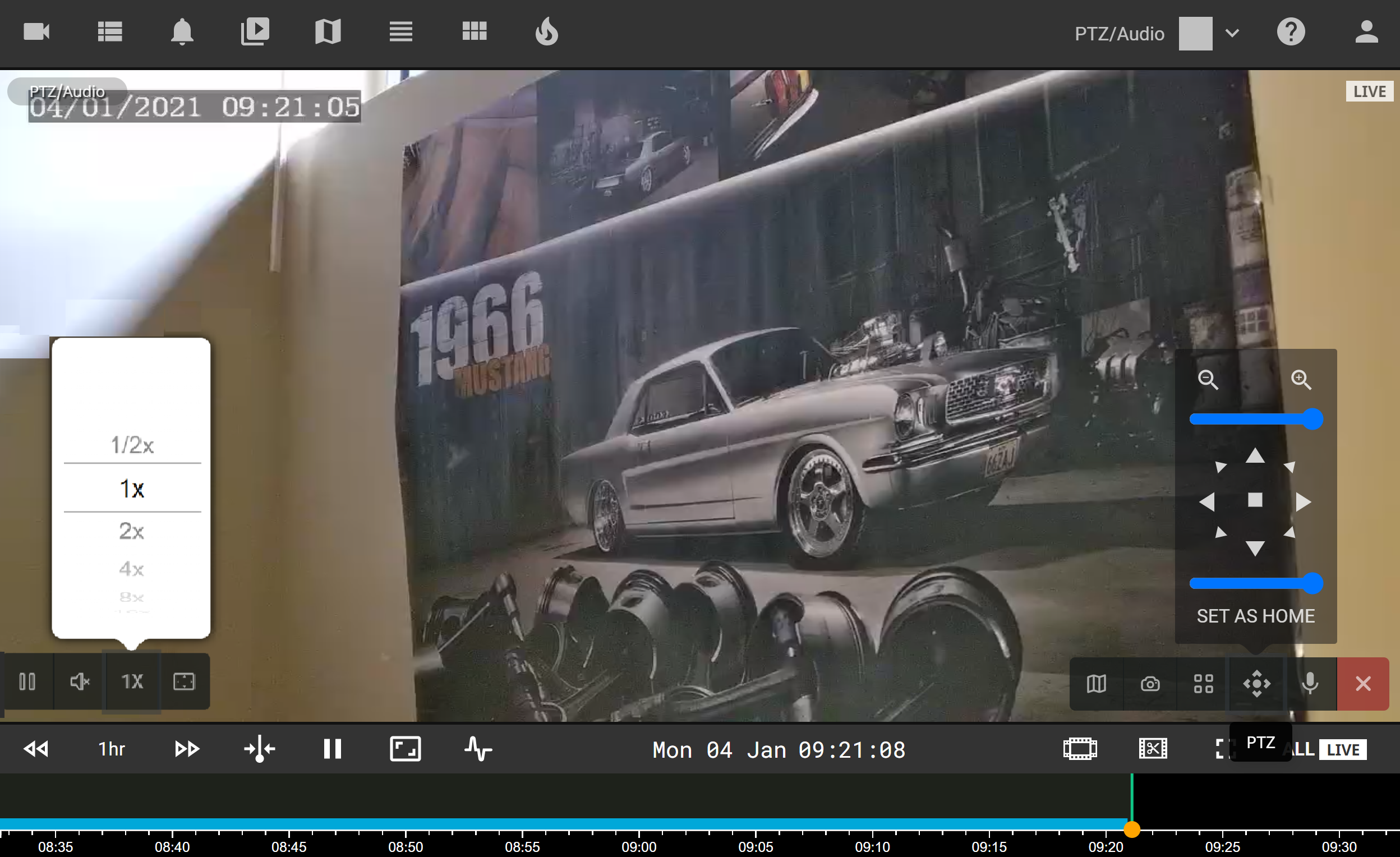Screen dimensions: 1400x857
Task: Open the notifications bell
Action: pos(182,32)
